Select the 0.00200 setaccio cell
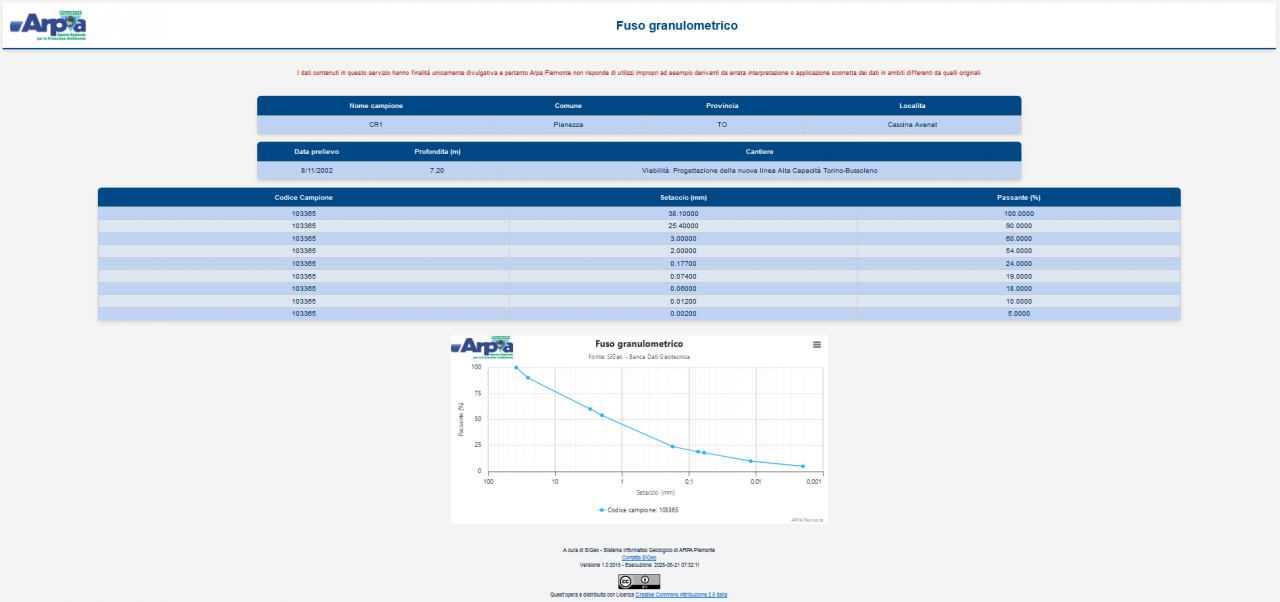The image size is (1280, 602). coord(683,313)
